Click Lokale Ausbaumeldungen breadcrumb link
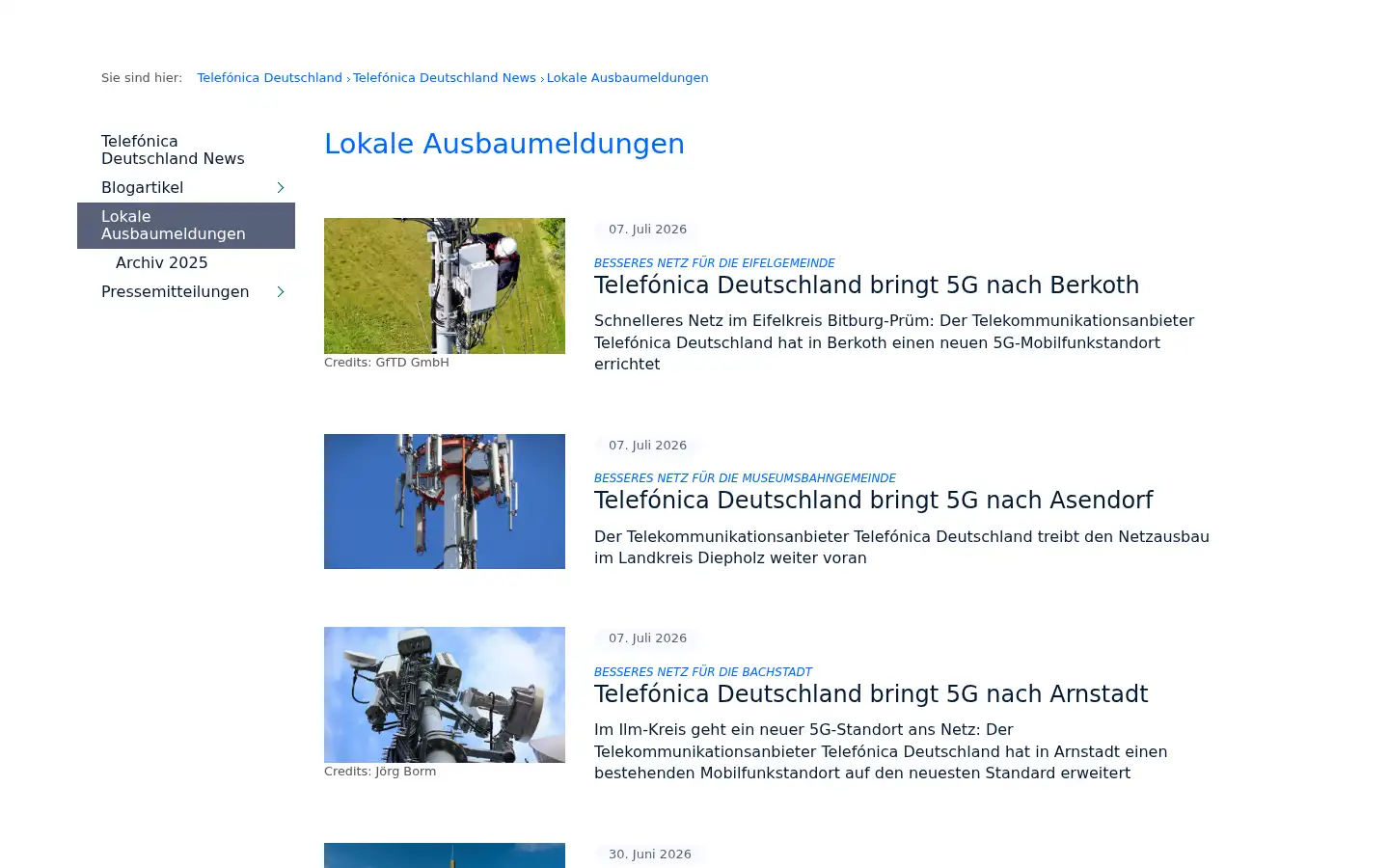The image size is (1389, 868). tap(627, 78)
